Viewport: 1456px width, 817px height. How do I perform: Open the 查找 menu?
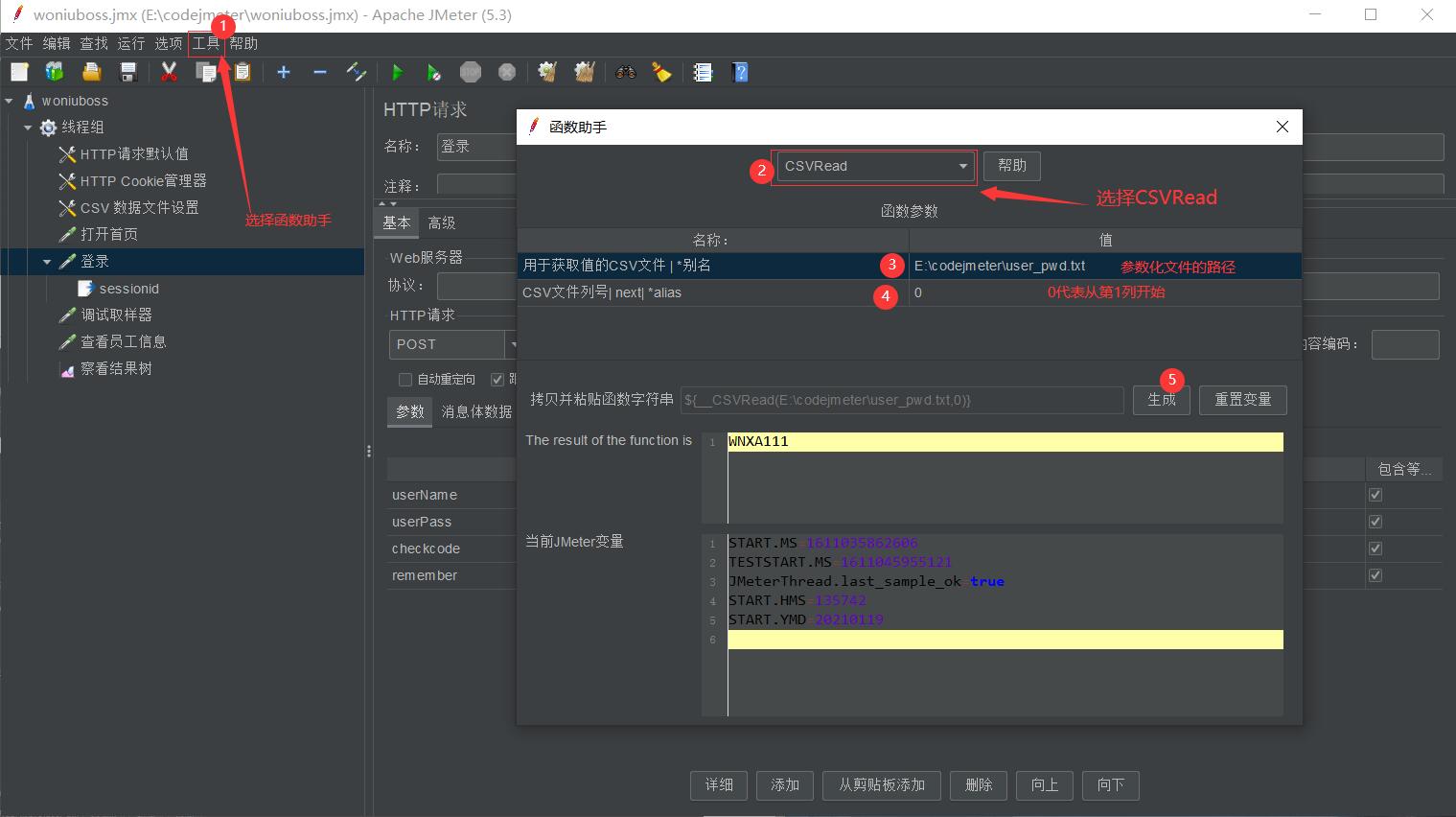[94, 43]
